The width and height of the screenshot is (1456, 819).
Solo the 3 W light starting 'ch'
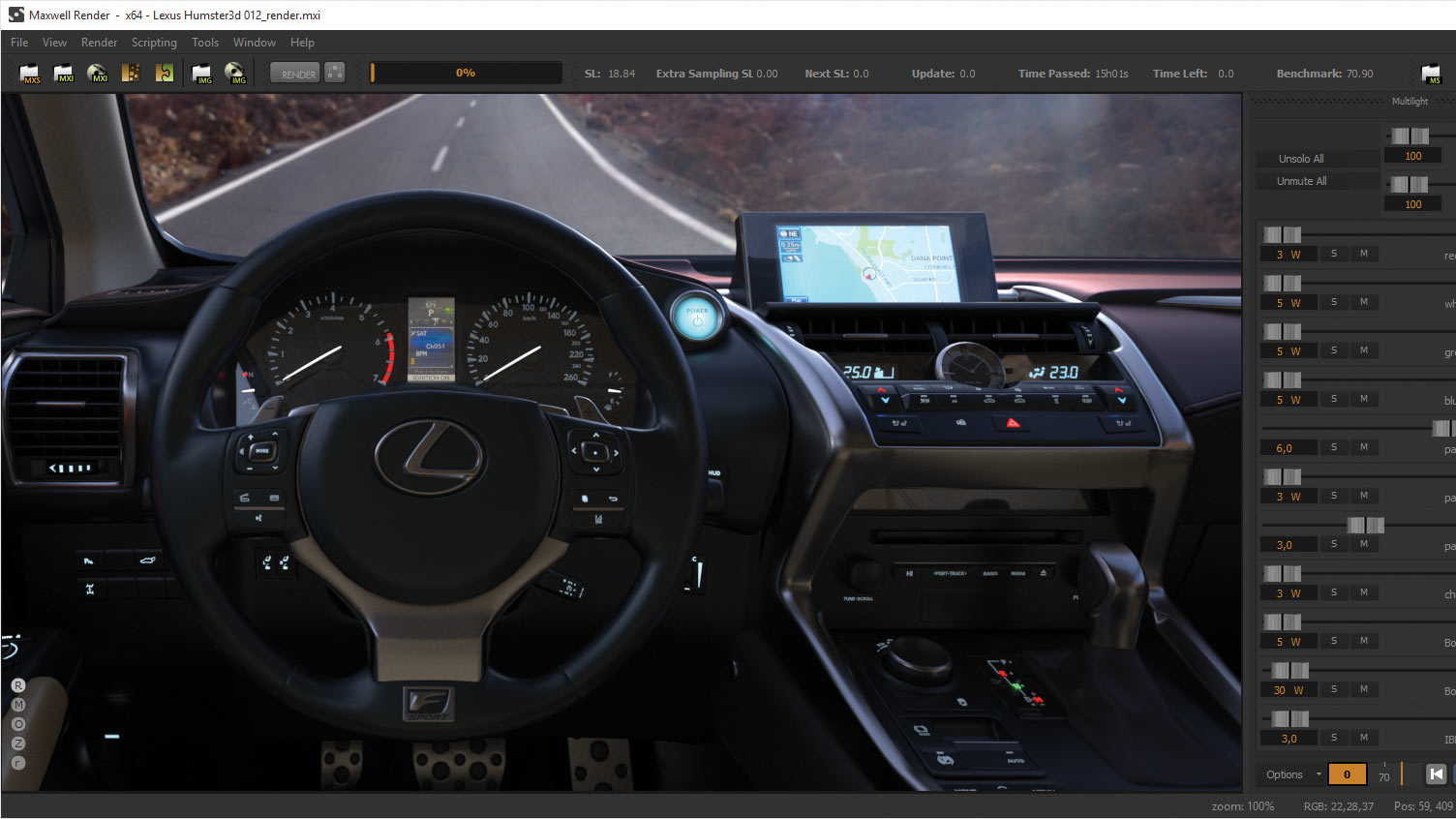click(x=1333, y=592)
